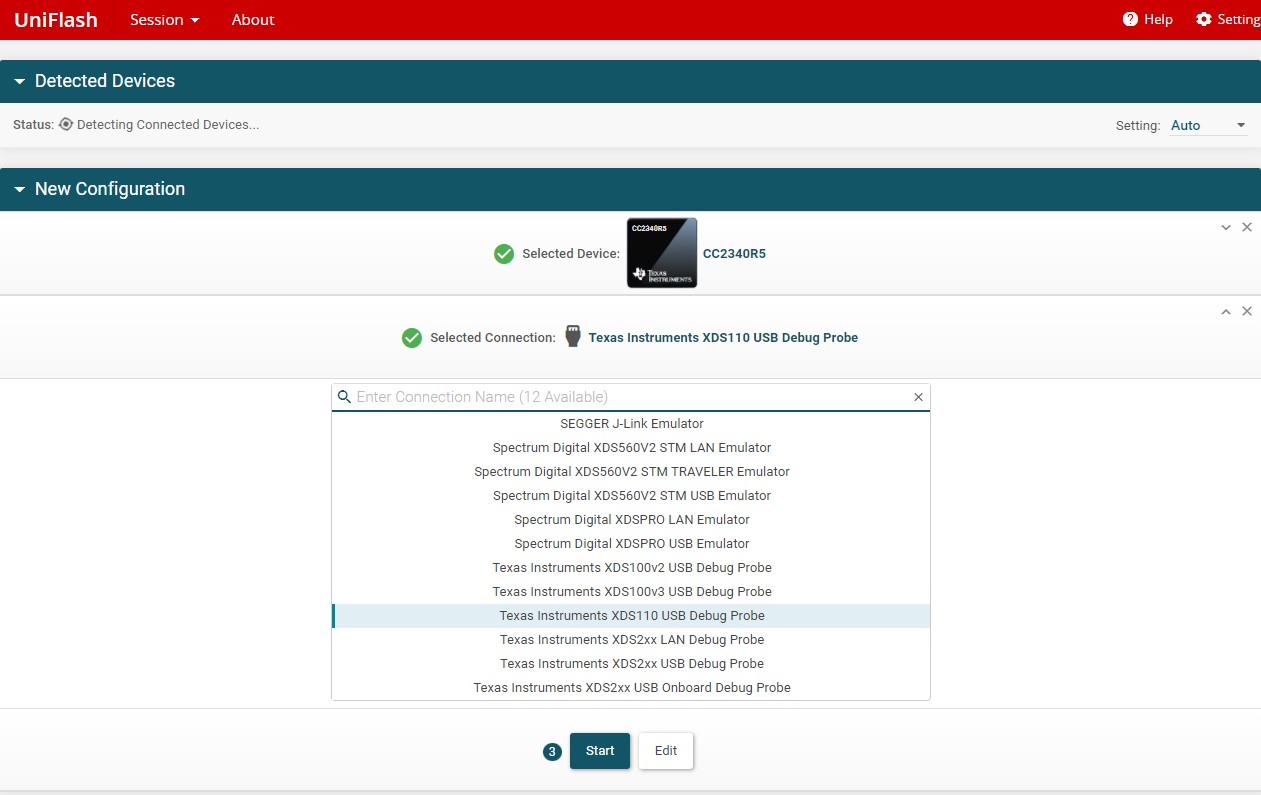1261x795 pixels.
Task: Select SEGGER J-Link Emulator from the list
Action: point(631,423)
